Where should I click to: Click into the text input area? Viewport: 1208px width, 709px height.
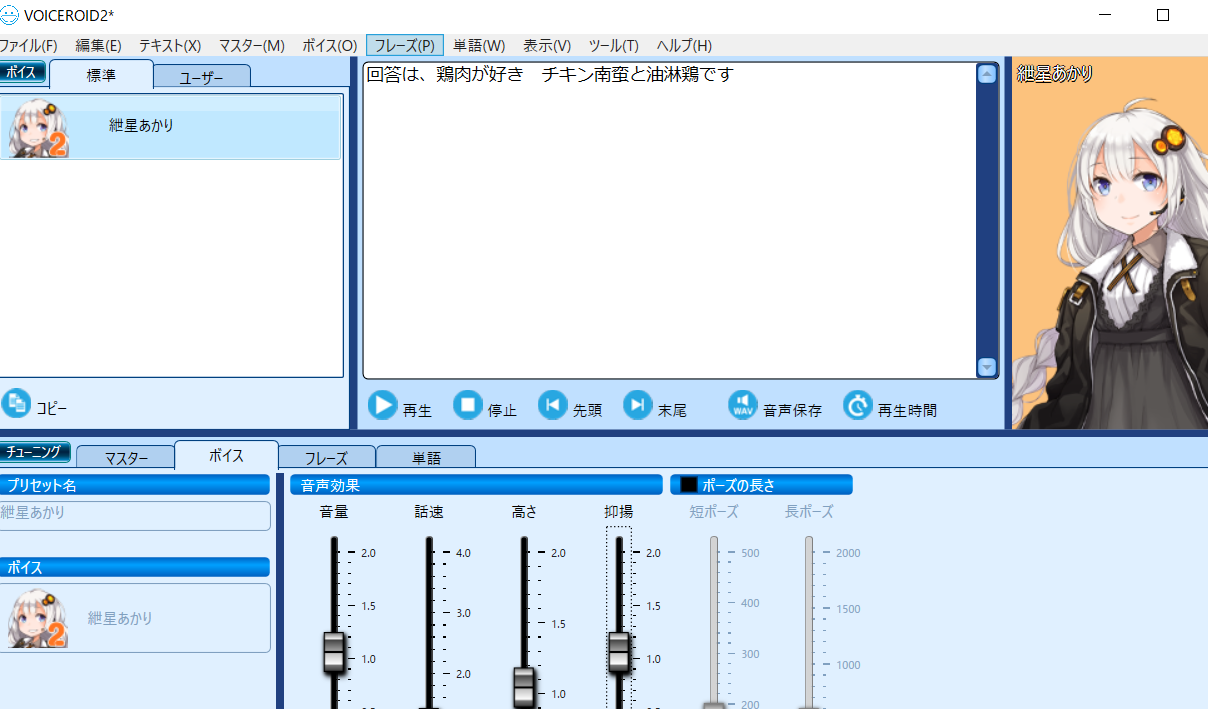coord(668,220)
